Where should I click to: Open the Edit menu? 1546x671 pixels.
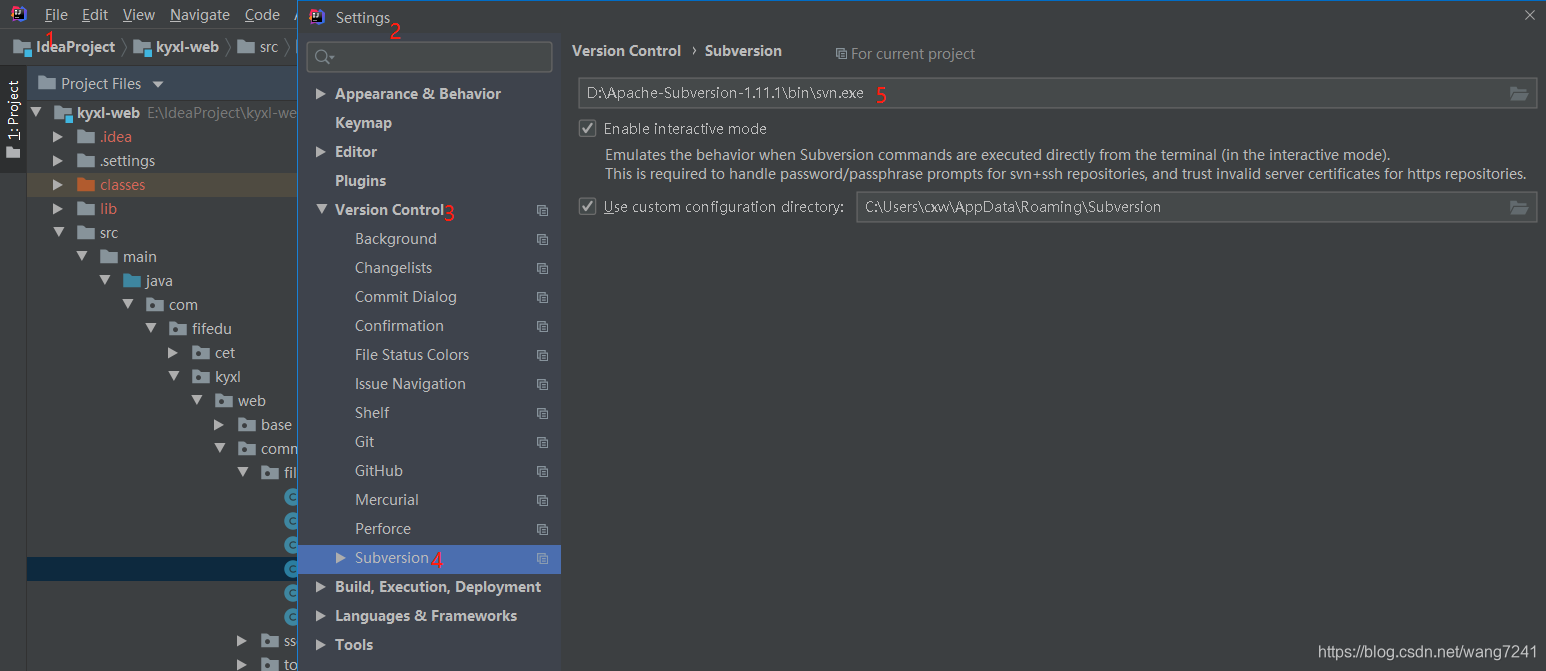(x=95, y=15)
